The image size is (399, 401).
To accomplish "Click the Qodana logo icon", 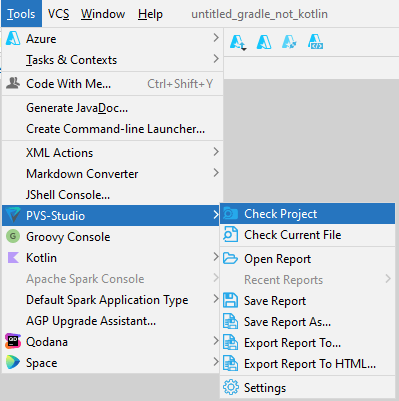I will point(13,341).
